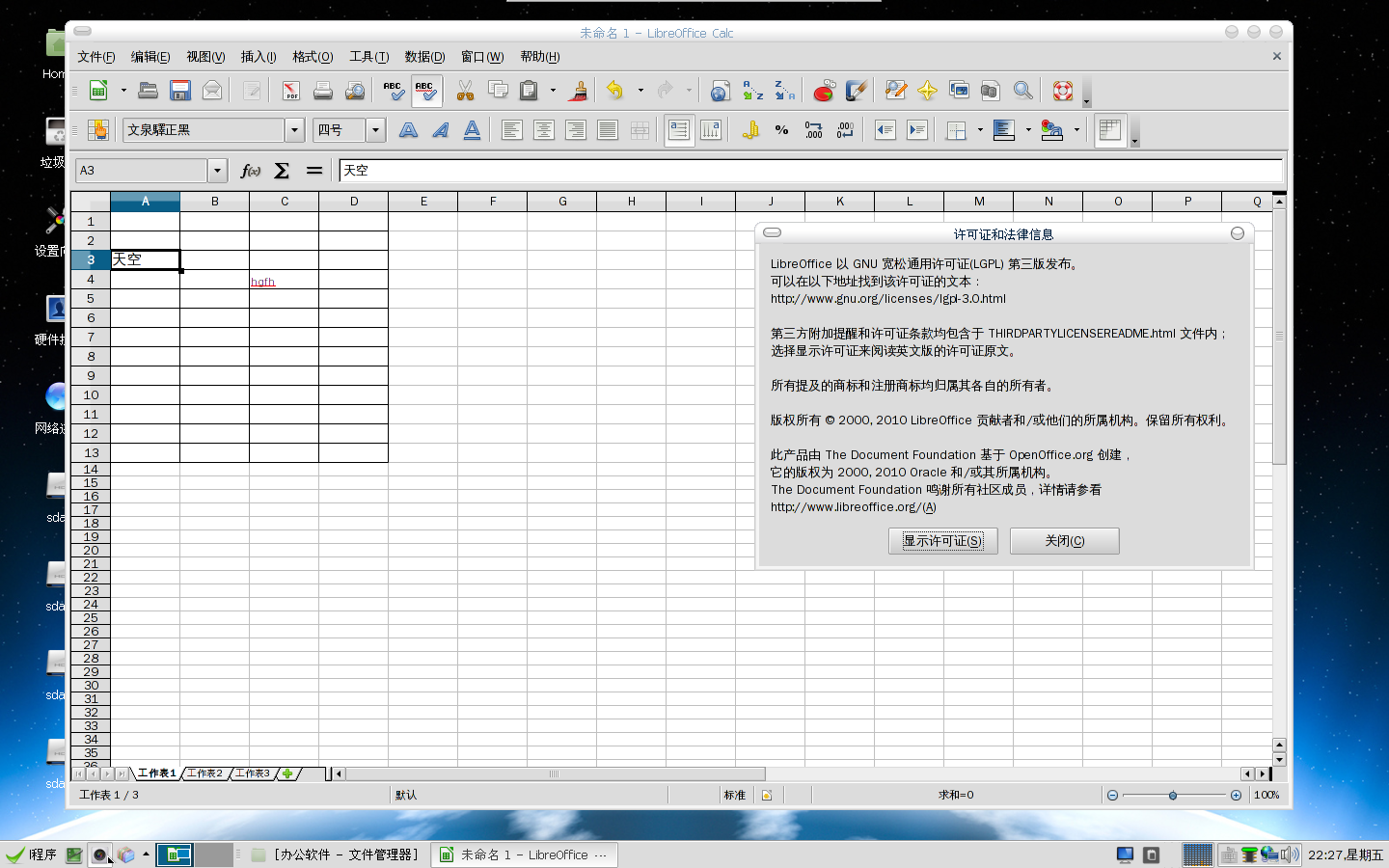Image resolution: width=1389 pixels, height=868 pixels.
Task: Open Styles and Formatting icon
Action: pos(98,129)
